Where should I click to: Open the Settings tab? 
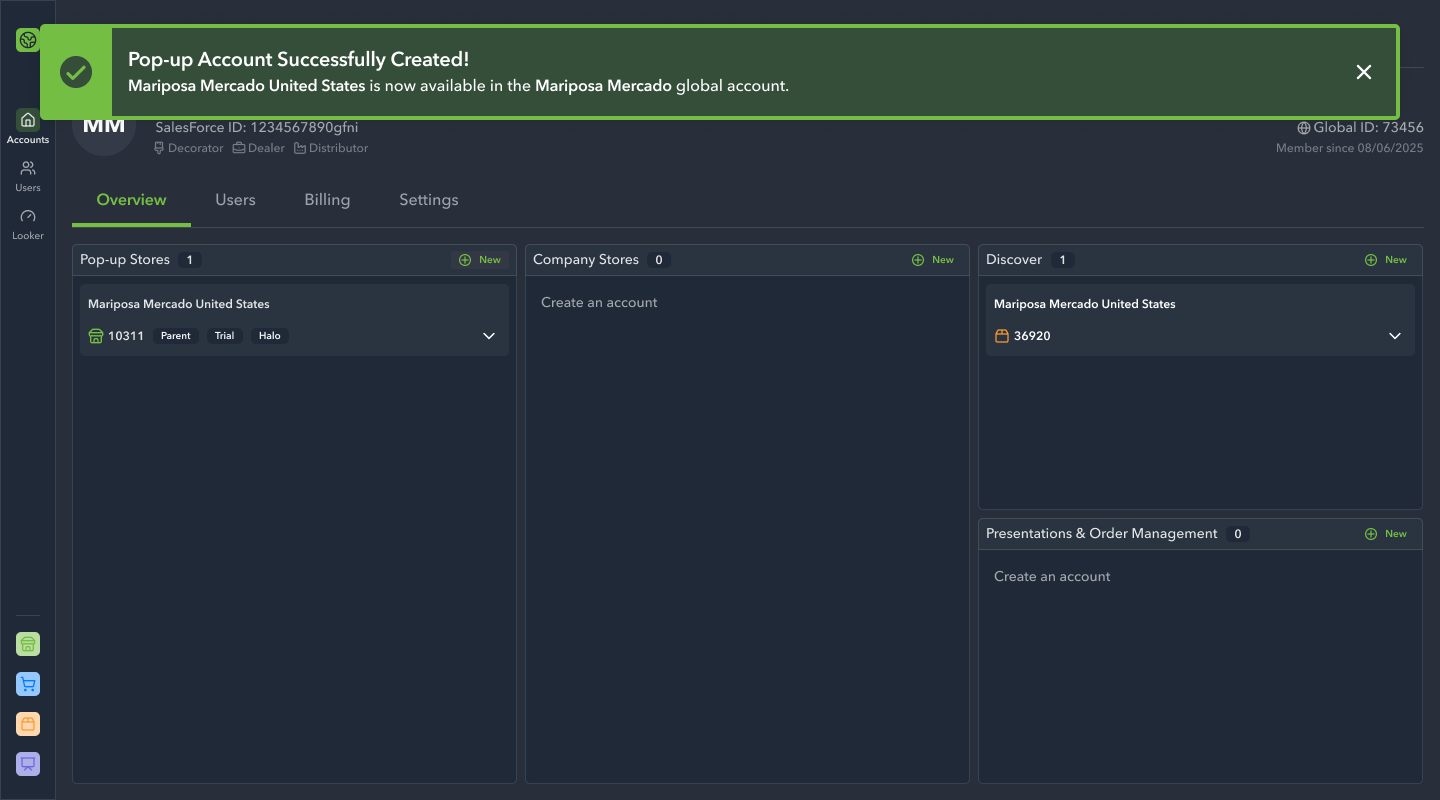pyautogui.click(x=428, y=200)
